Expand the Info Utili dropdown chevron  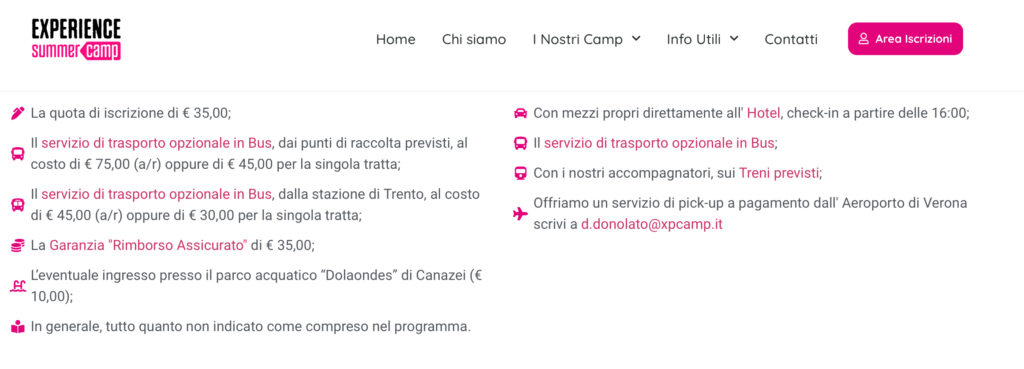pyautogui.click(x=733, y=39)
